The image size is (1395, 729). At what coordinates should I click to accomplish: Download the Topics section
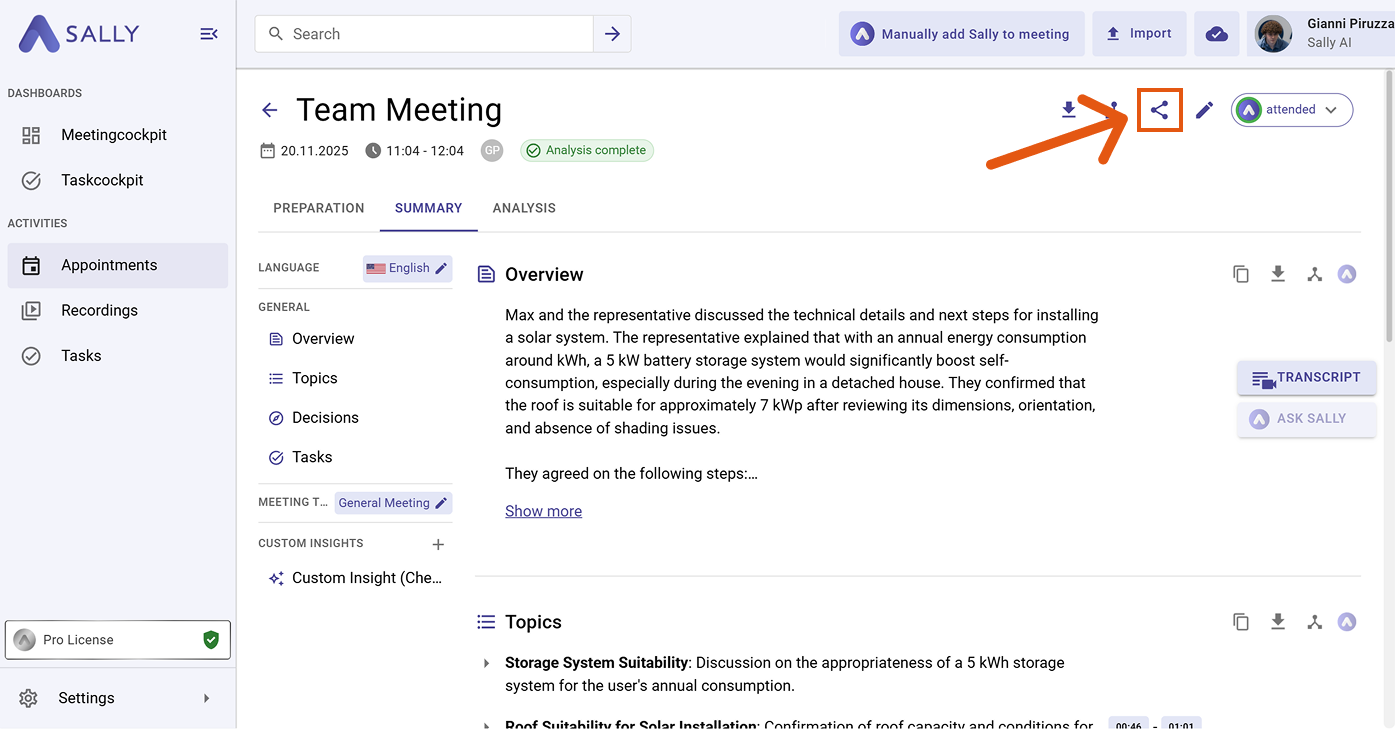[x=1278, y=622]
